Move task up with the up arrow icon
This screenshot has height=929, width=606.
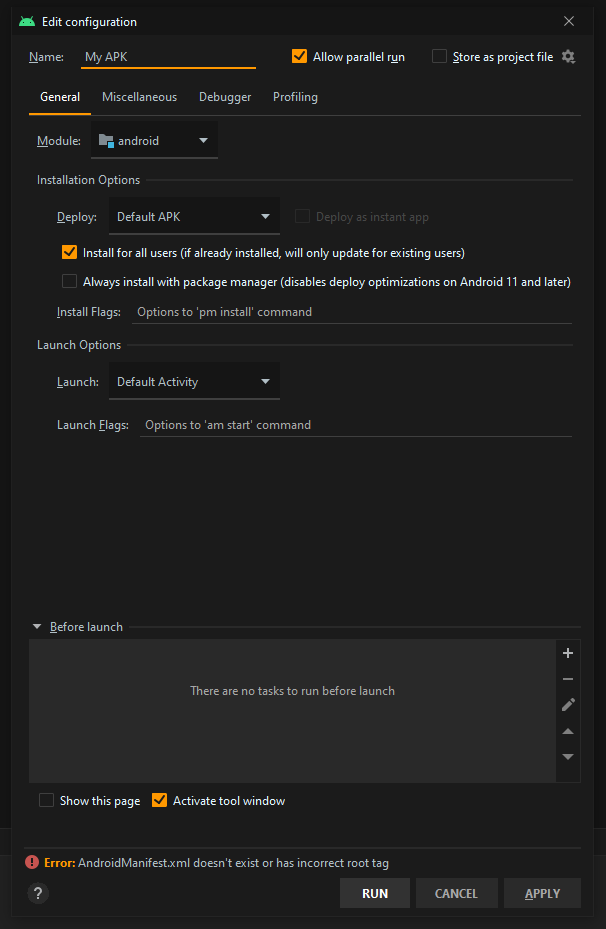pyautogui.click(x=567, y=731)
